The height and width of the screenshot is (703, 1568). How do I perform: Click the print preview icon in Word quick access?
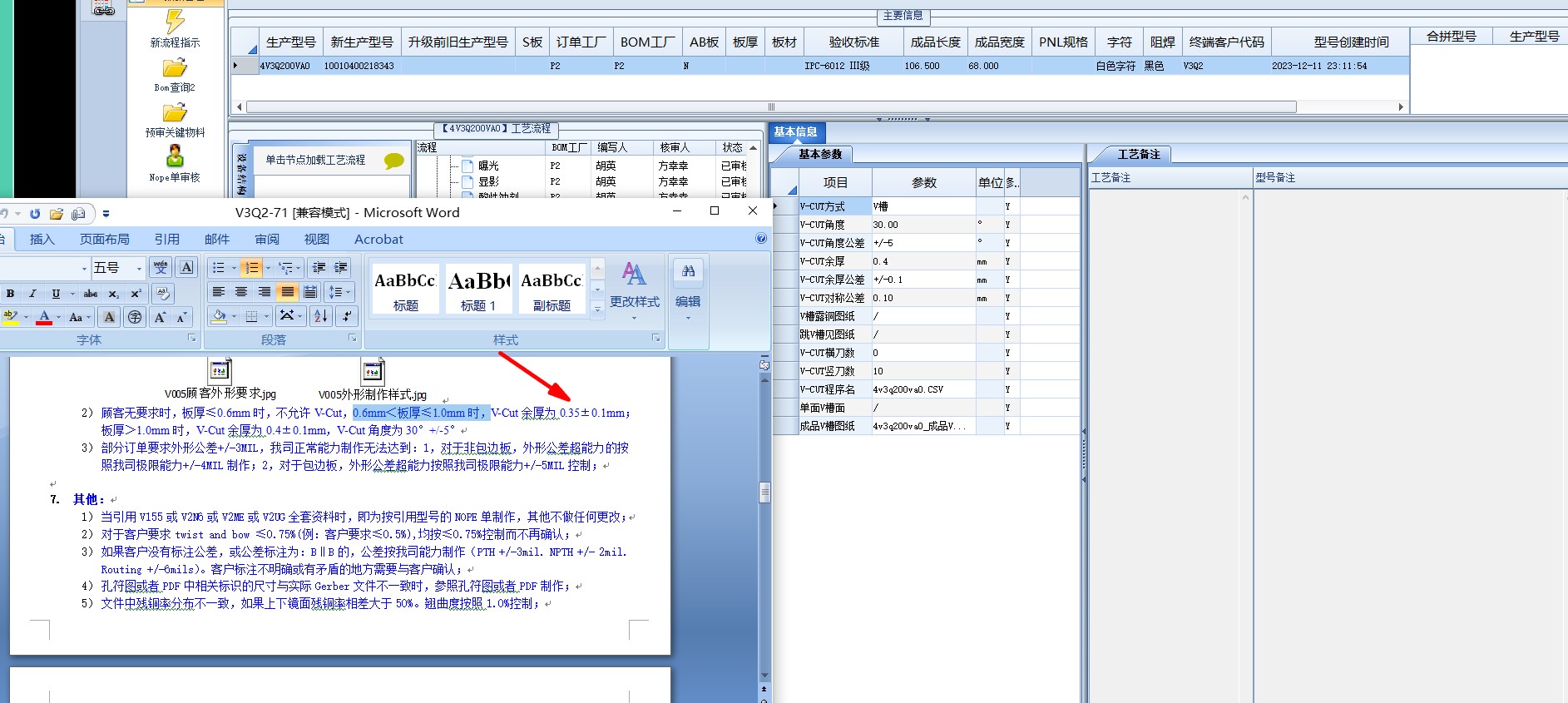pos(78,214)
